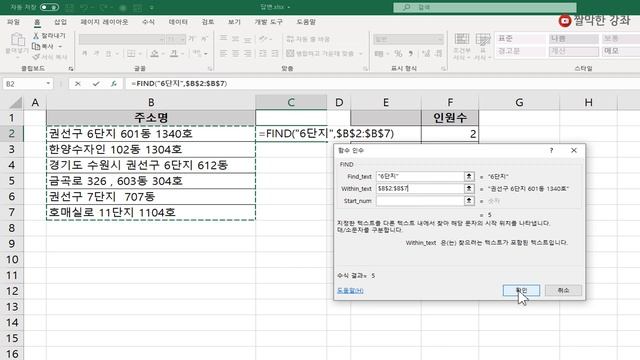Click the decrease indent icon
The height and width of the screenshot is (360, 640).
(263, 53)
